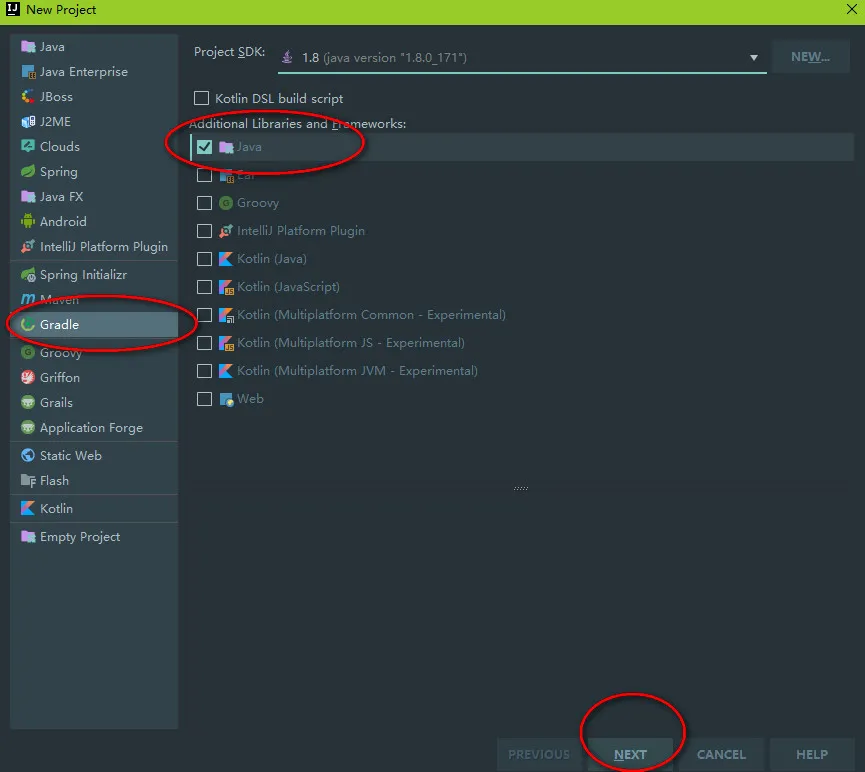Enable Kotlin Multiplatform Common Experimental checkbox

204,315
